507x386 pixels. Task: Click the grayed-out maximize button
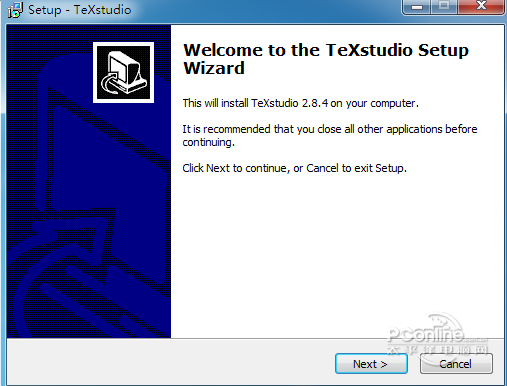[x=444, y=7]
